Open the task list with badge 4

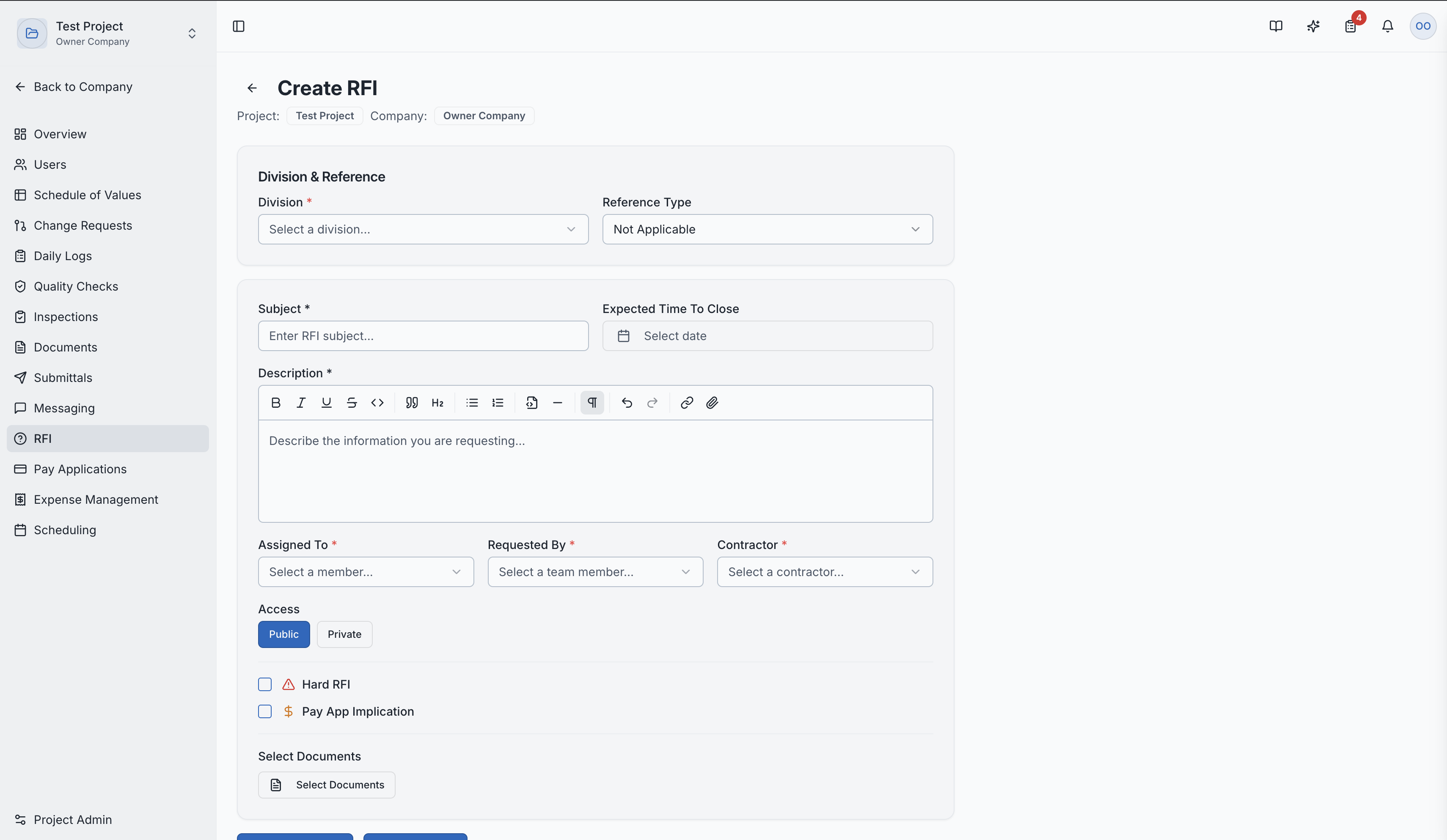coord(1351,26)
